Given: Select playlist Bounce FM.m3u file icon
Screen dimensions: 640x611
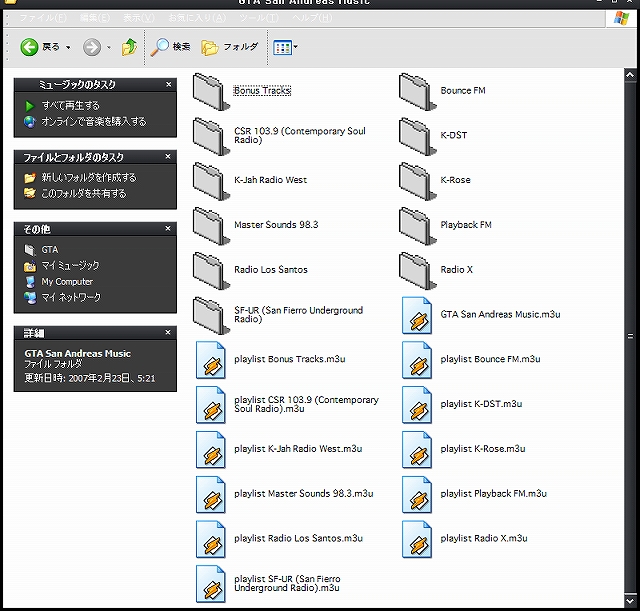Looking at the screenshot, I should (x=417, y=360).
